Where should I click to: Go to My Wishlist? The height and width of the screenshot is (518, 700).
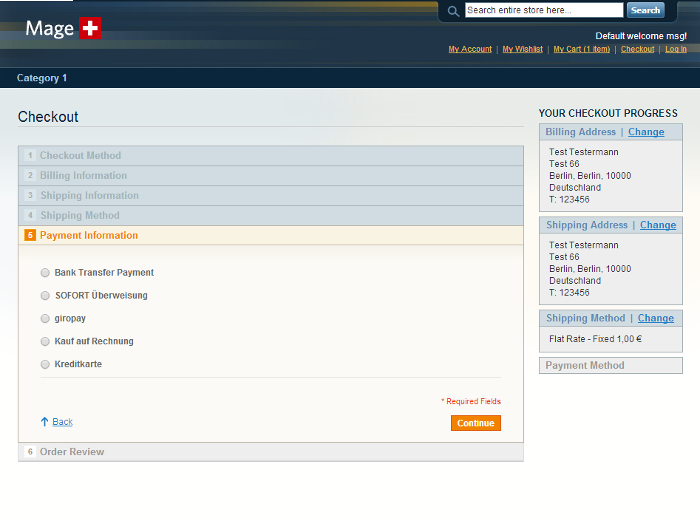point(523,49)
